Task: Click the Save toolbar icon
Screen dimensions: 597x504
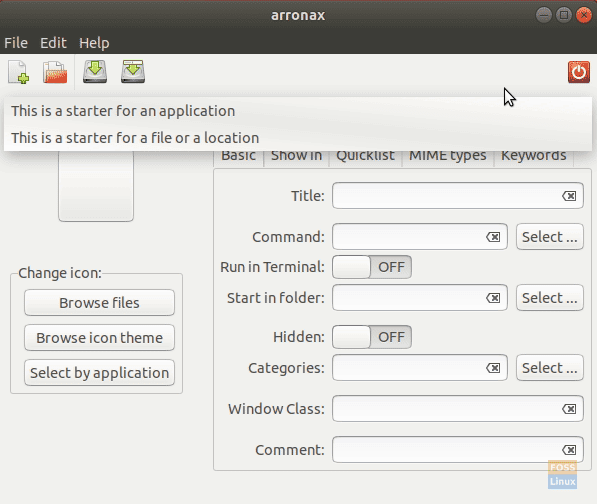Action: 95,72
